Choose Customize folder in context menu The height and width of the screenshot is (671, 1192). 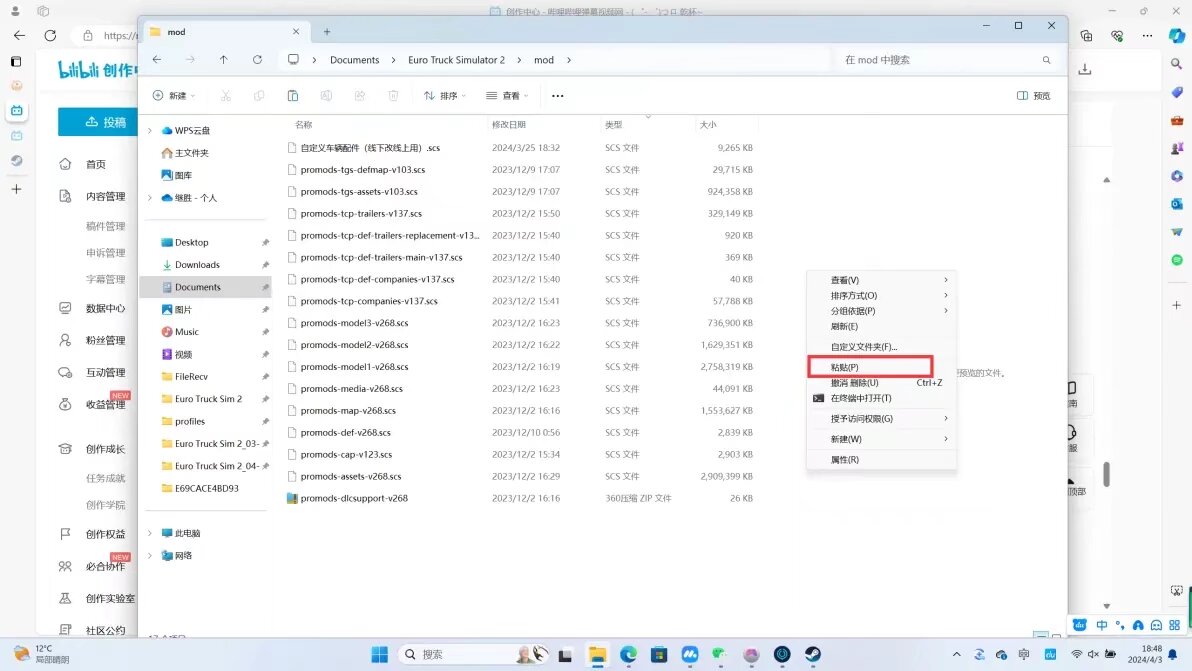click(x=881, y=347)
